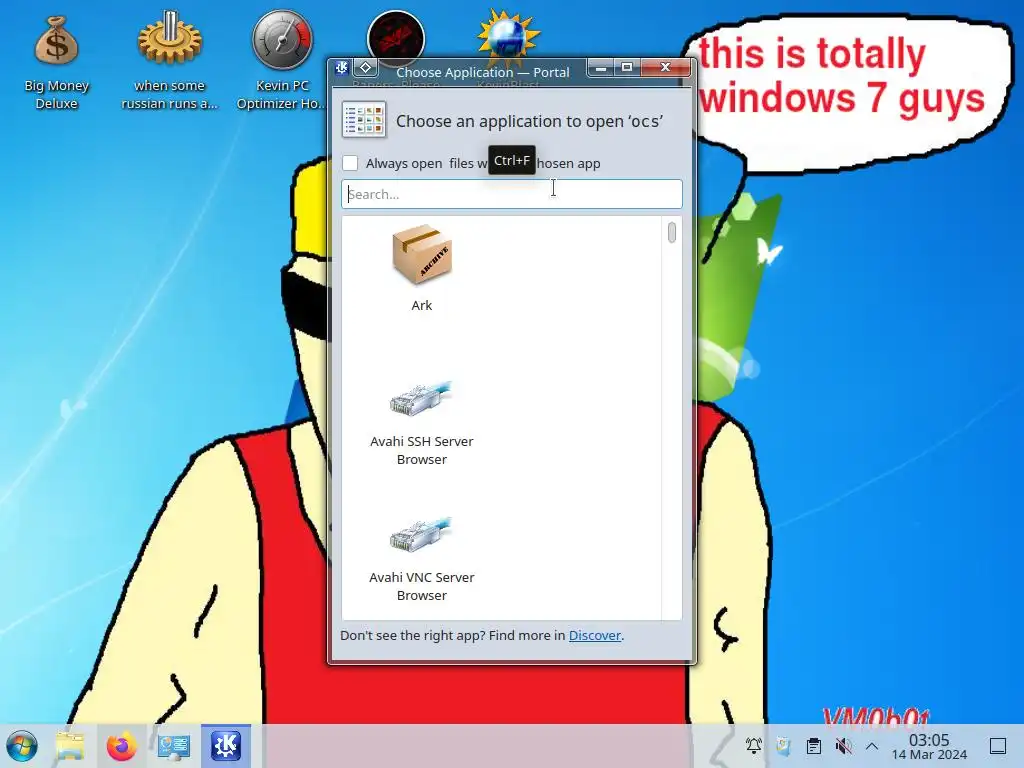Open the Discover link
This screenshot has width=1024, height=768.
[594, 635]
